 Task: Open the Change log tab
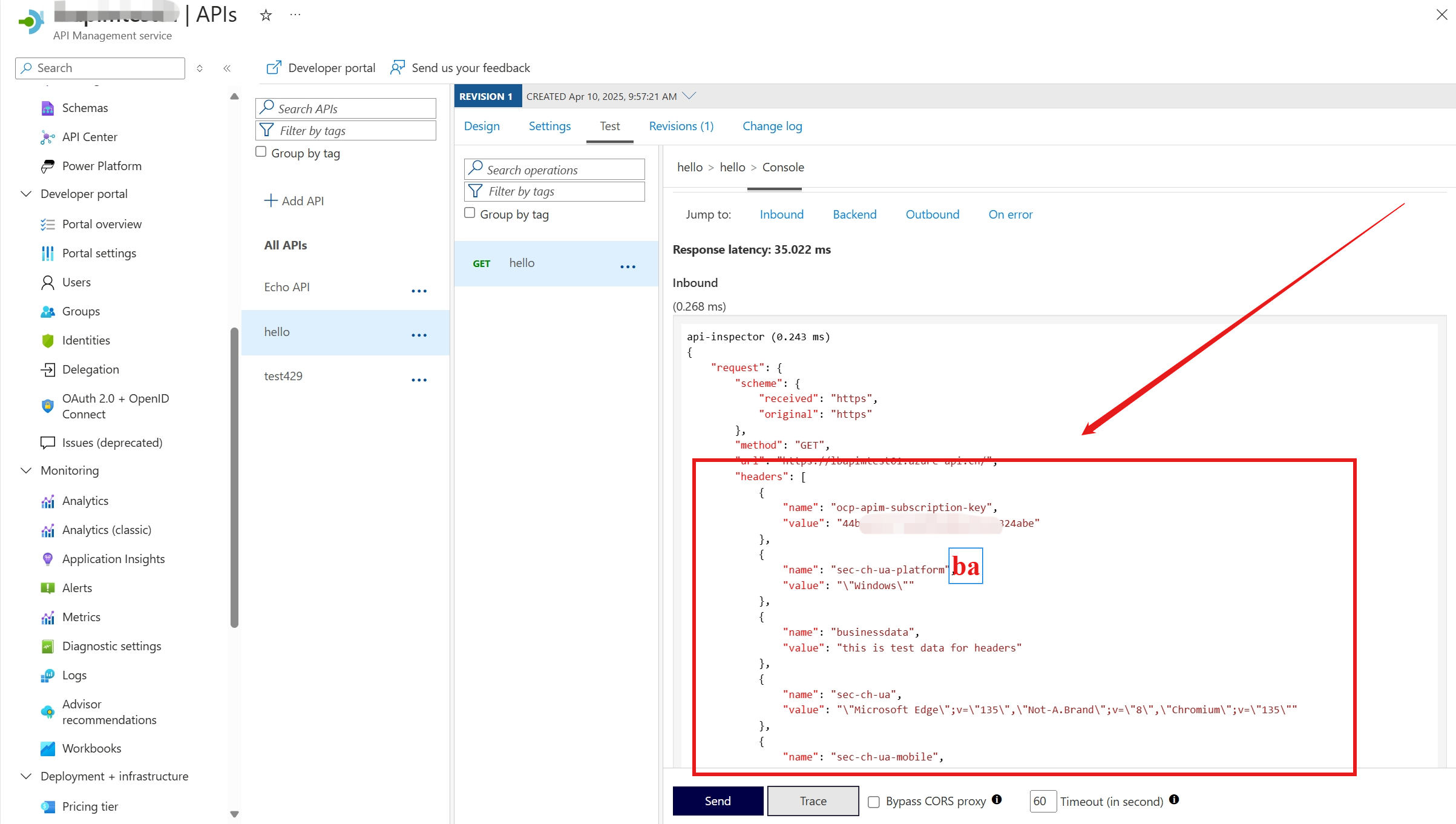click(772, 126)
